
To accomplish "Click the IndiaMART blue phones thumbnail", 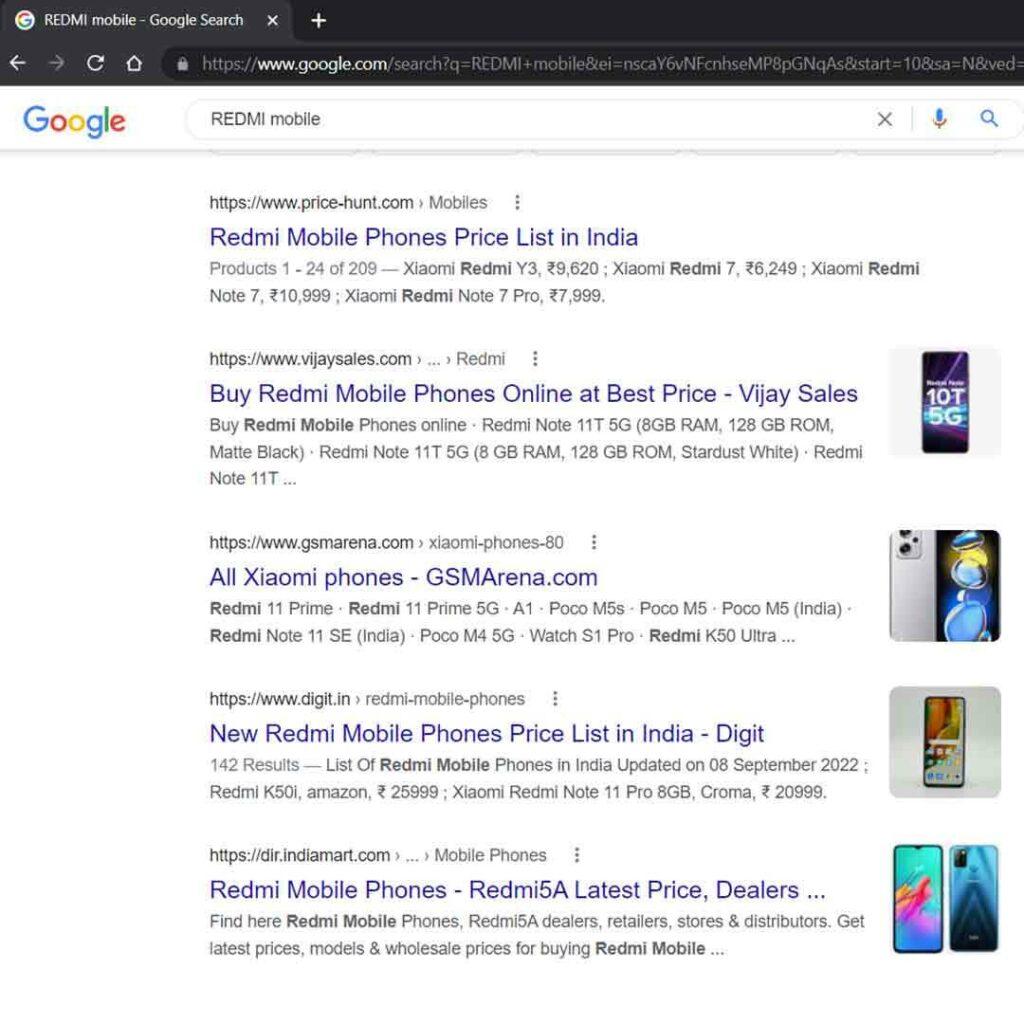I will (x=944, y=899).
